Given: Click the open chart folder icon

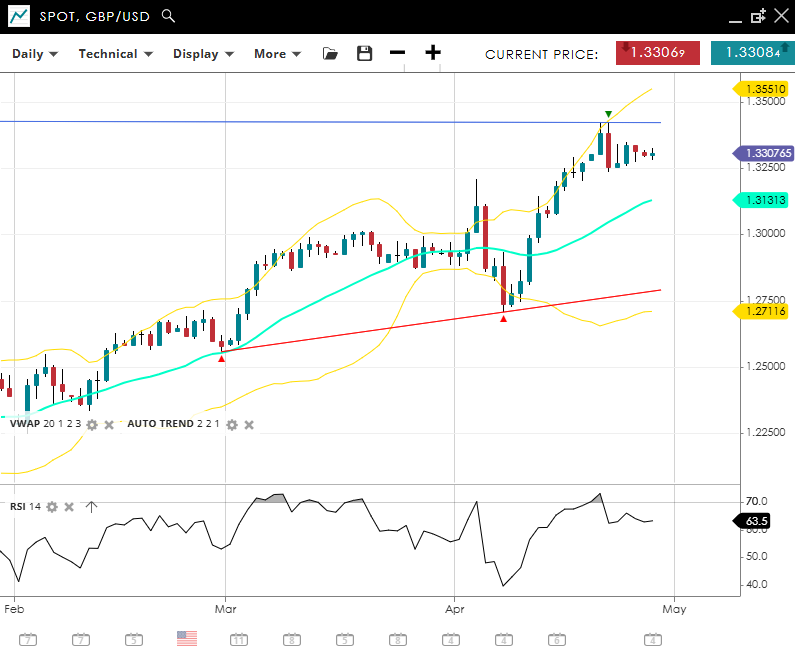Looking at the screenshot, I should (330, 53).
